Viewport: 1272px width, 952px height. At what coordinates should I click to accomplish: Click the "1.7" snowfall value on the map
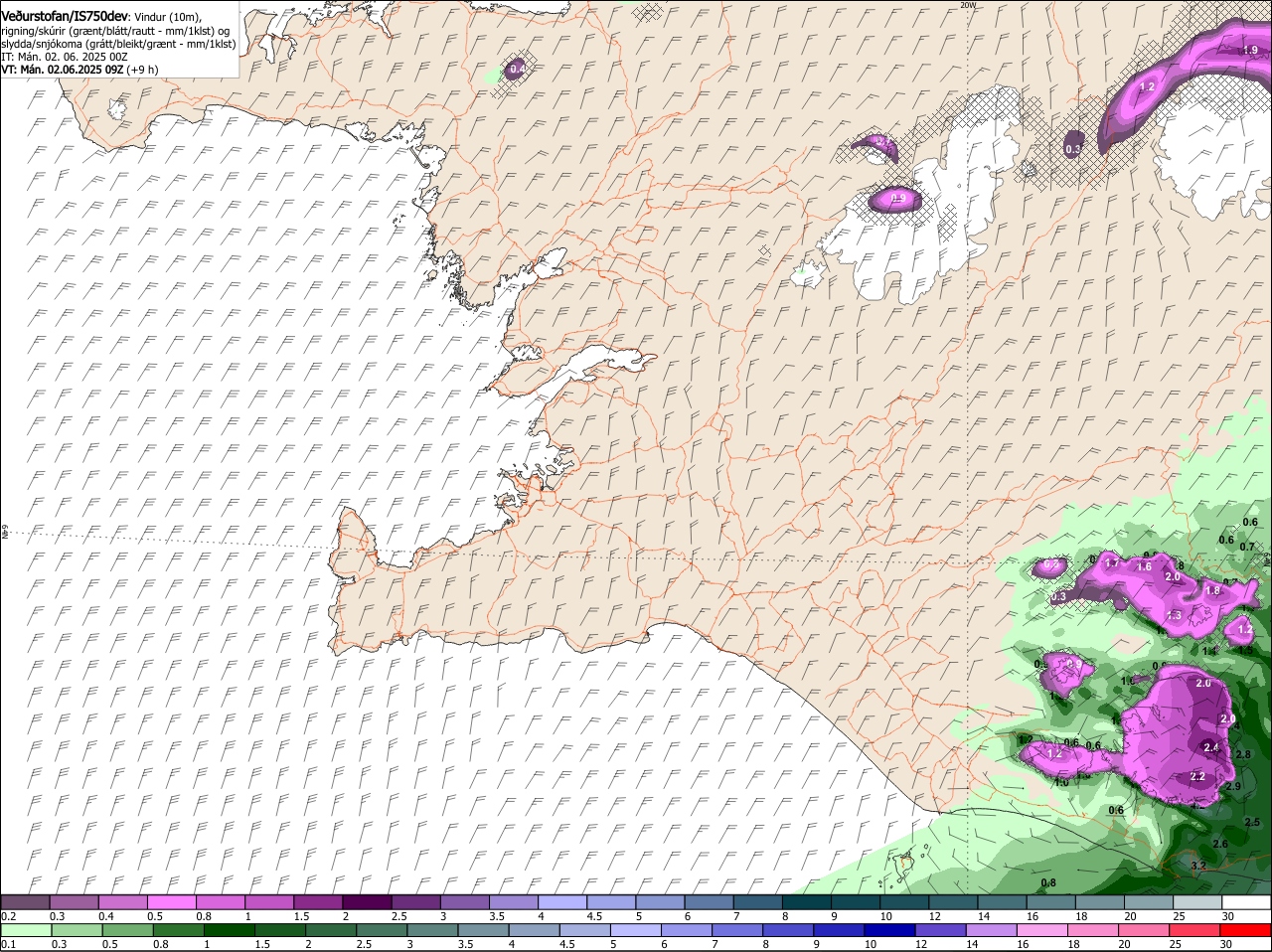pyautogui.click(x=1113, y=563)
